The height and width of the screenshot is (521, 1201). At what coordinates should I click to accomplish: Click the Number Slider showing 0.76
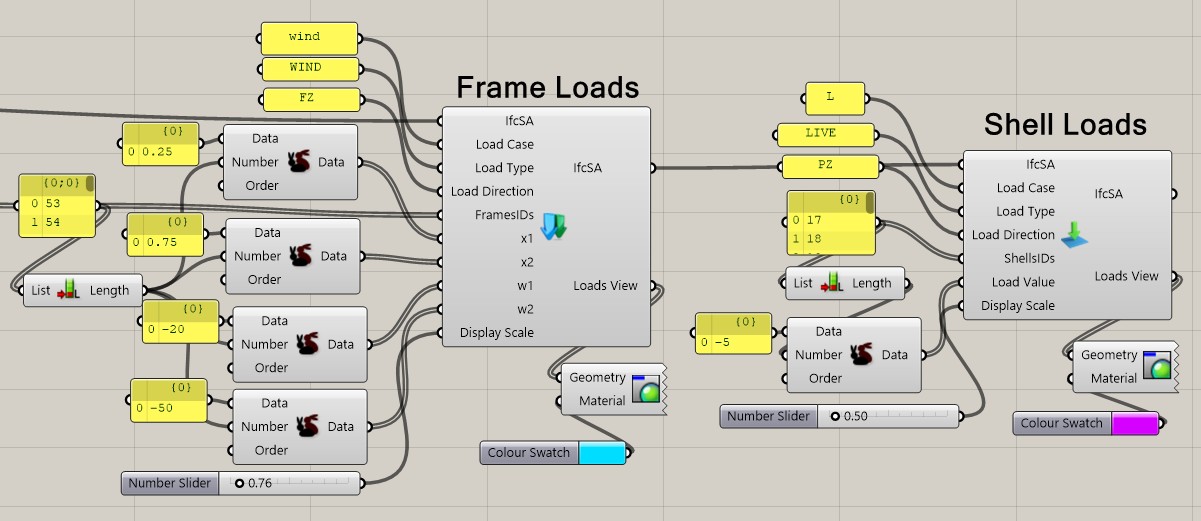click(x=294, y=483)
